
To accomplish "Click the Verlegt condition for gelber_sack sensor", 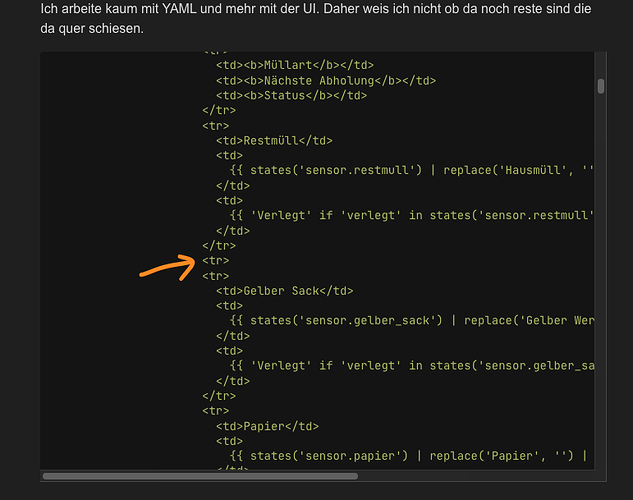I will pos(412,366).
